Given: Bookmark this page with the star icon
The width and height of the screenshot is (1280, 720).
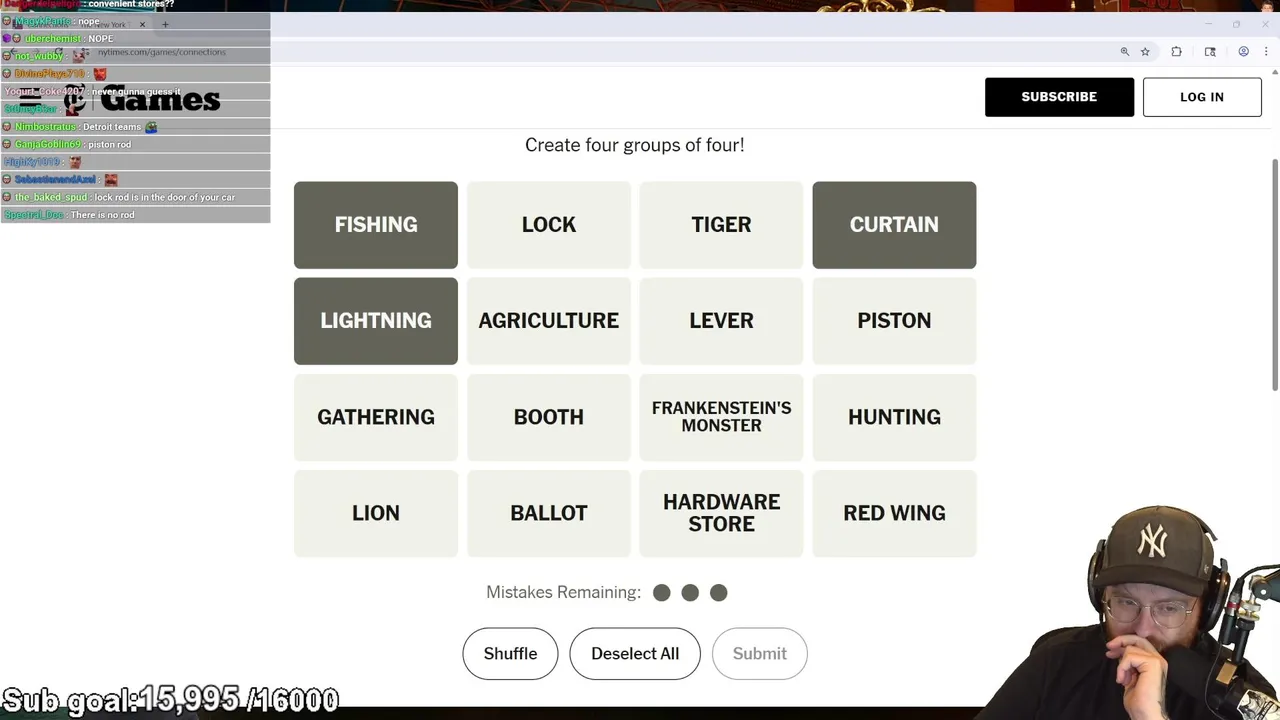Looking at the screenshot, I should pos(1145,52).
